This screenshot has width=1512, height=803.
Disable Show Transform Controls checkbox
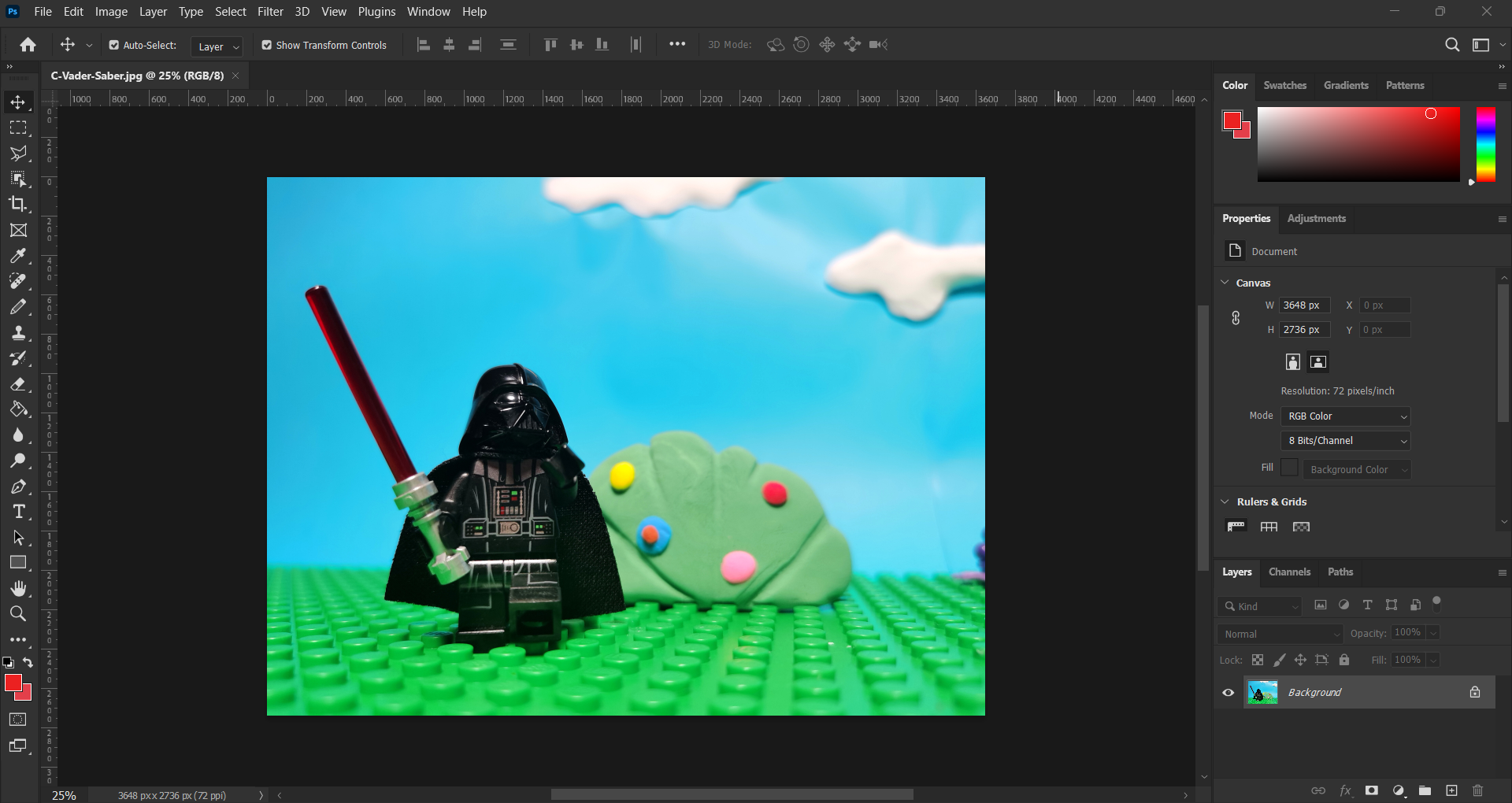pos(267,46)
